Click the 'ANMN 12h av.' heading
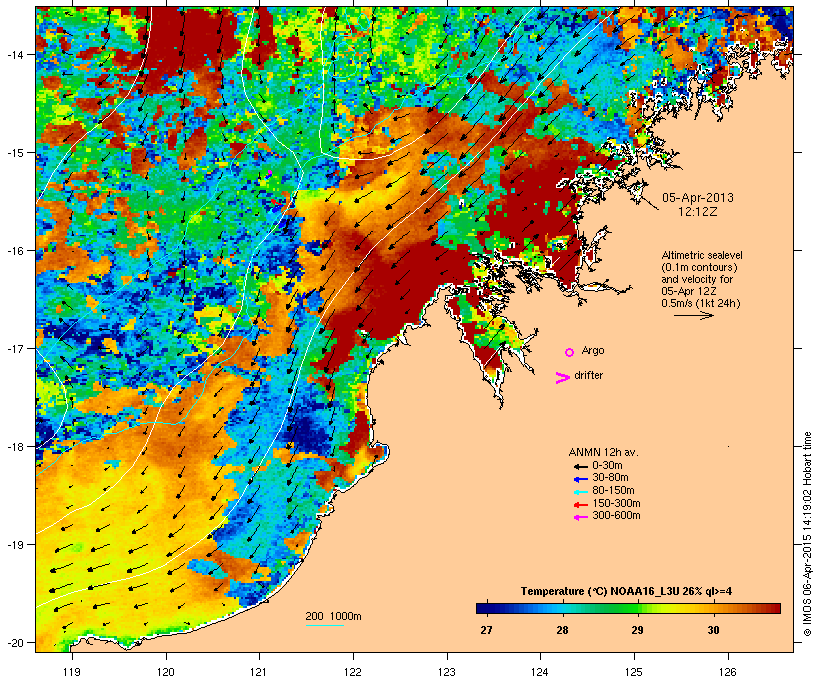 click(x=603, y=452)
